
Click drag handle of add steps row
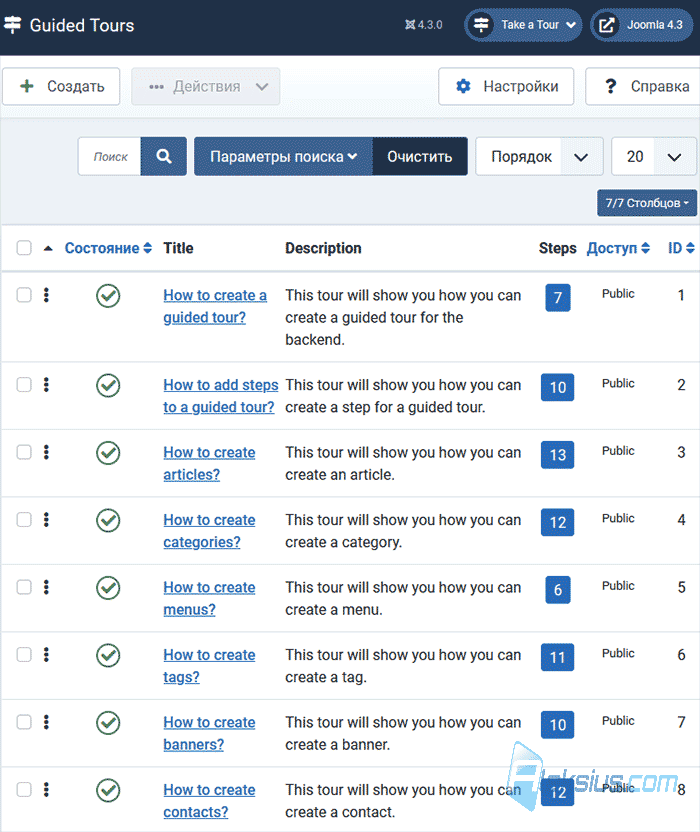pyautogui.click(x=46, y=384)
